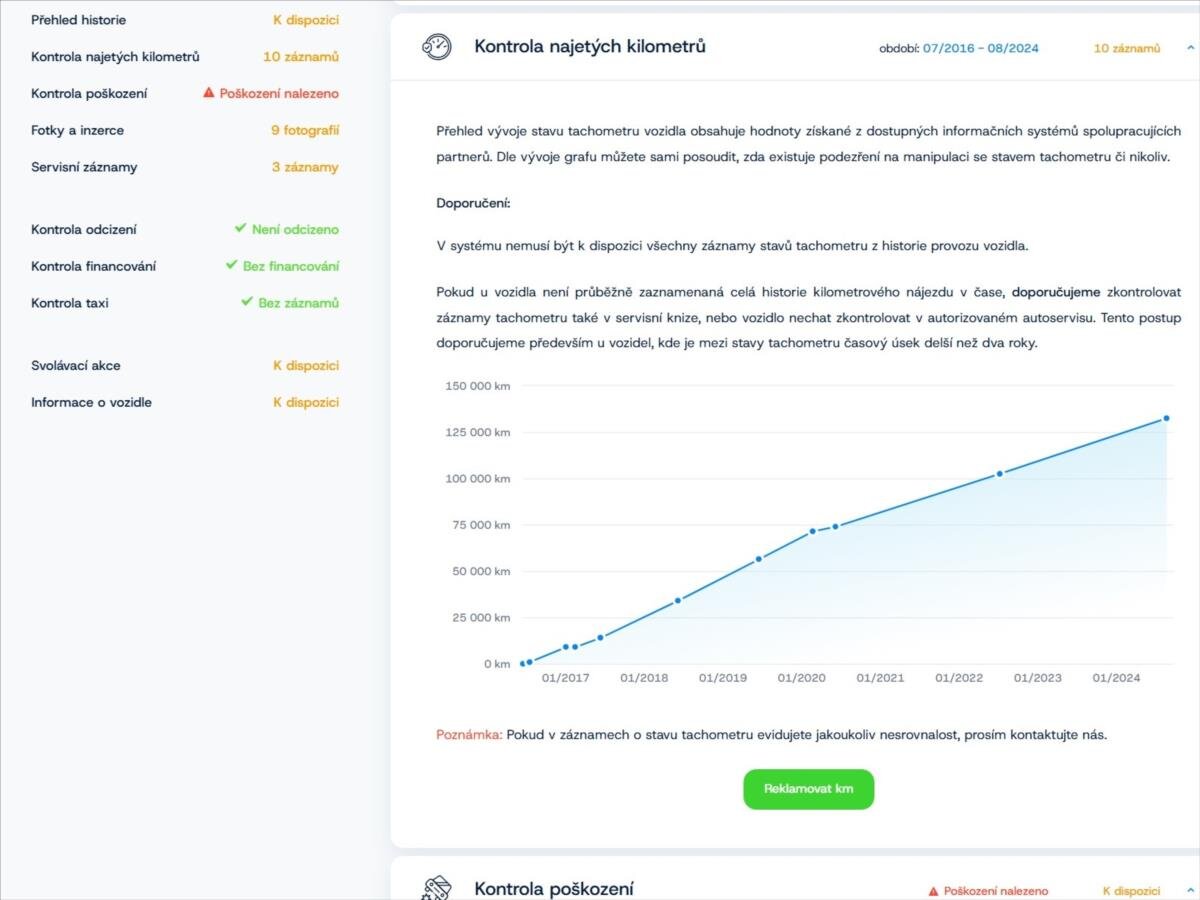Click the chart data point near 100 000 km
Image resolution: width=1200 pixels, height=900 pixels.
[x=999, y=474]
